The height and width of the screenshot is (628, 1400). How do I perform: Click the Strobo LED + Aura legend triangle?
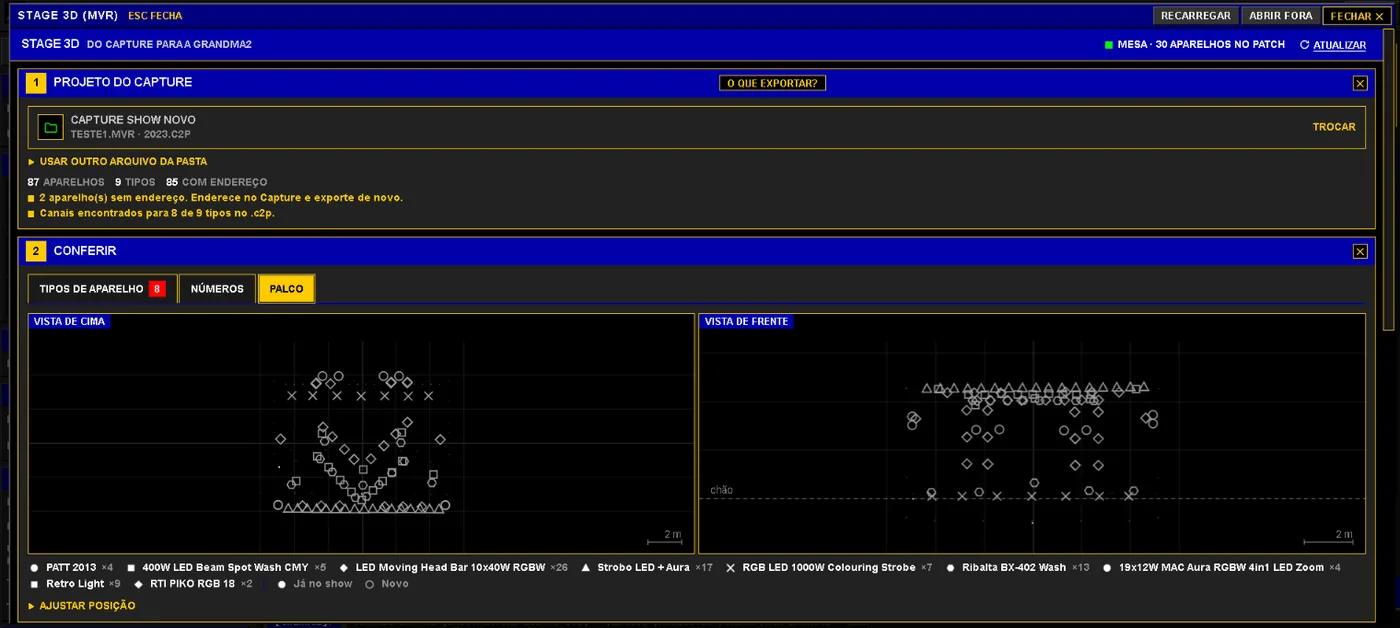coord(586,568)
